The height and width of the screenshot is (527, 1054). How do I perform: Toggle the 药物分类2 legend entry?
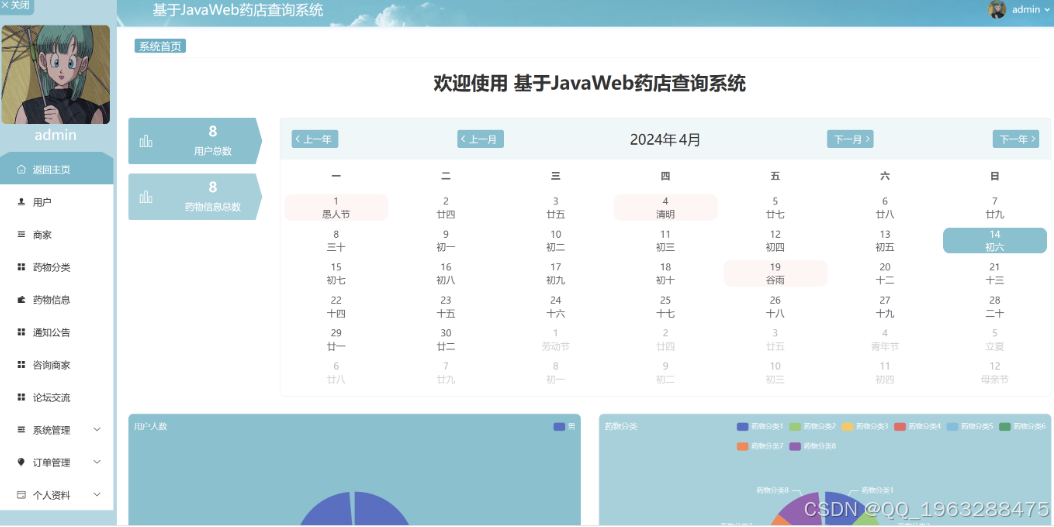[813, 426]
